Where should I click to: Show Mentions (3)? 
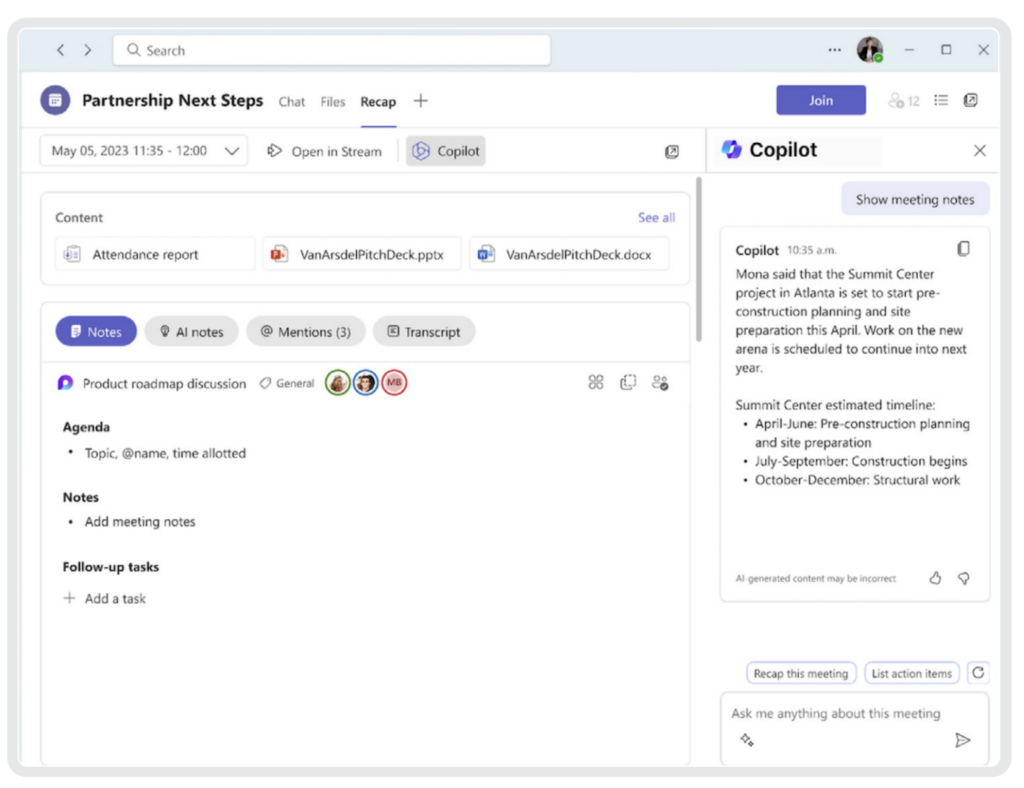click(x=306, y=331)
